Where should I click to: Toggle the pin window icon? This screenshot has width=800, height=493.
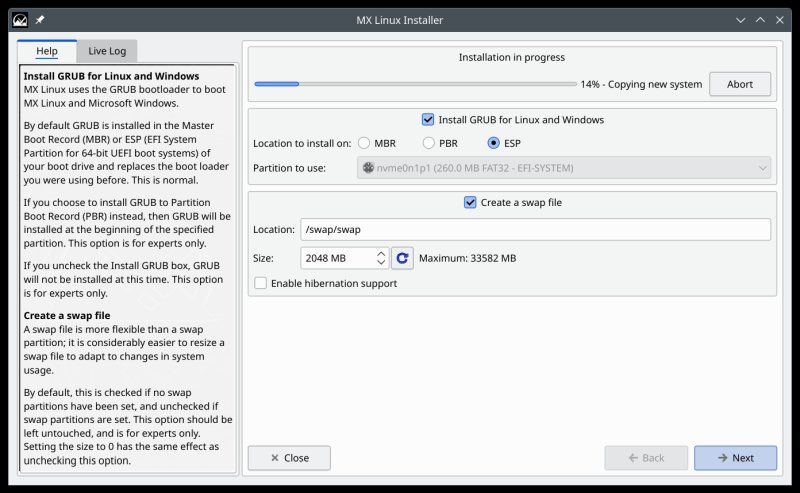(40, 20)
